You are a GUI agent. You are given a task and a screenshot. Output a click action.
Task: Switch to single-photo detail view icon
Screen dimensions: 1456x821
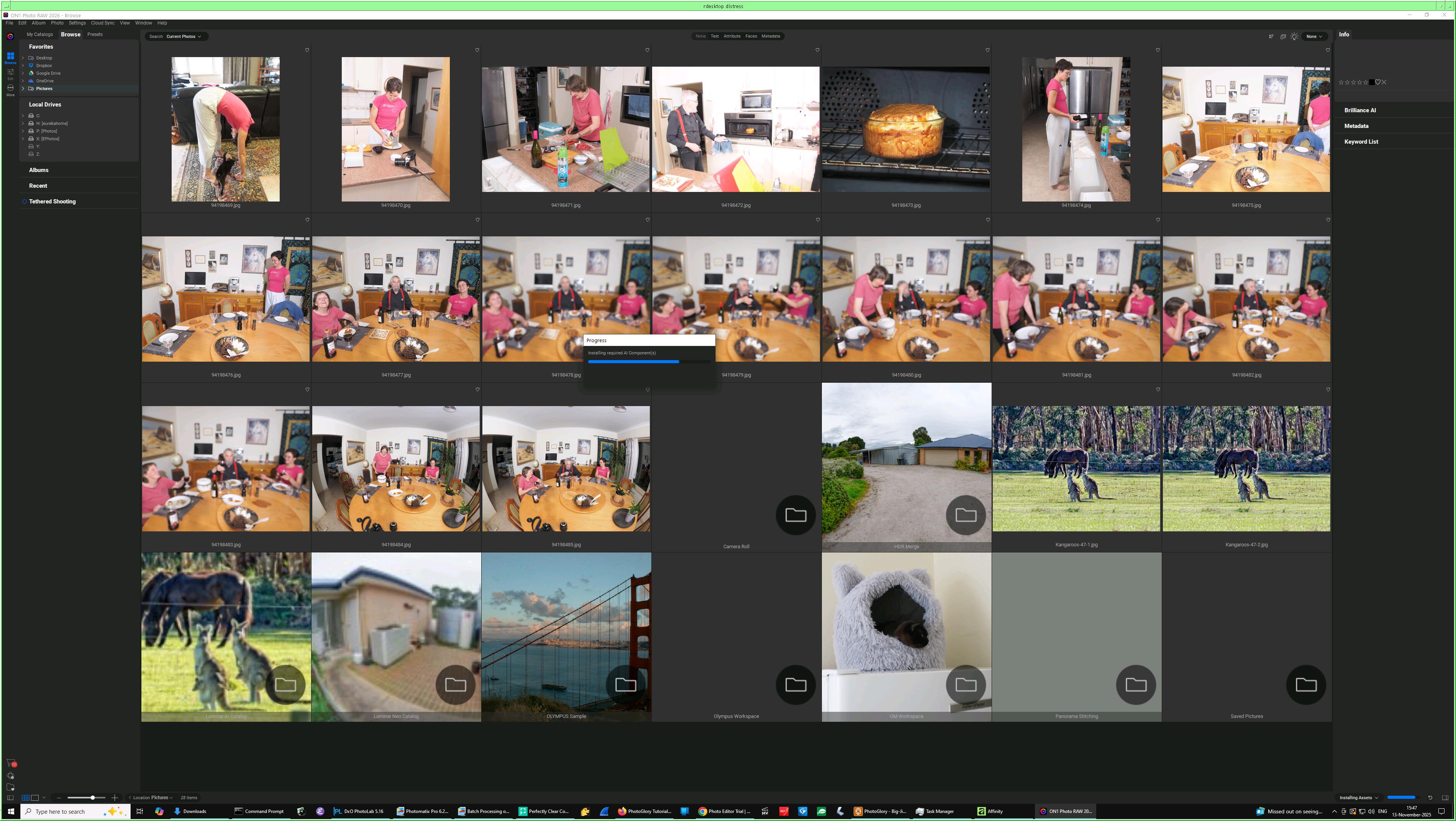tap(34, 798)
